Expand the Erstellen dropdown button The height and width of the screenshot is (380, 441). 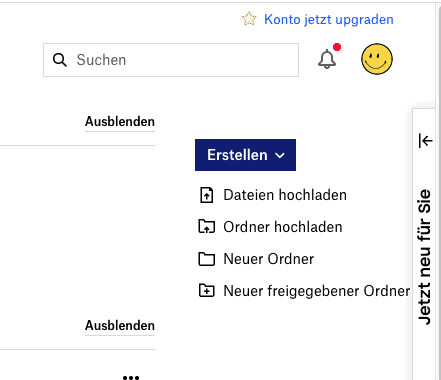(245, 155)
